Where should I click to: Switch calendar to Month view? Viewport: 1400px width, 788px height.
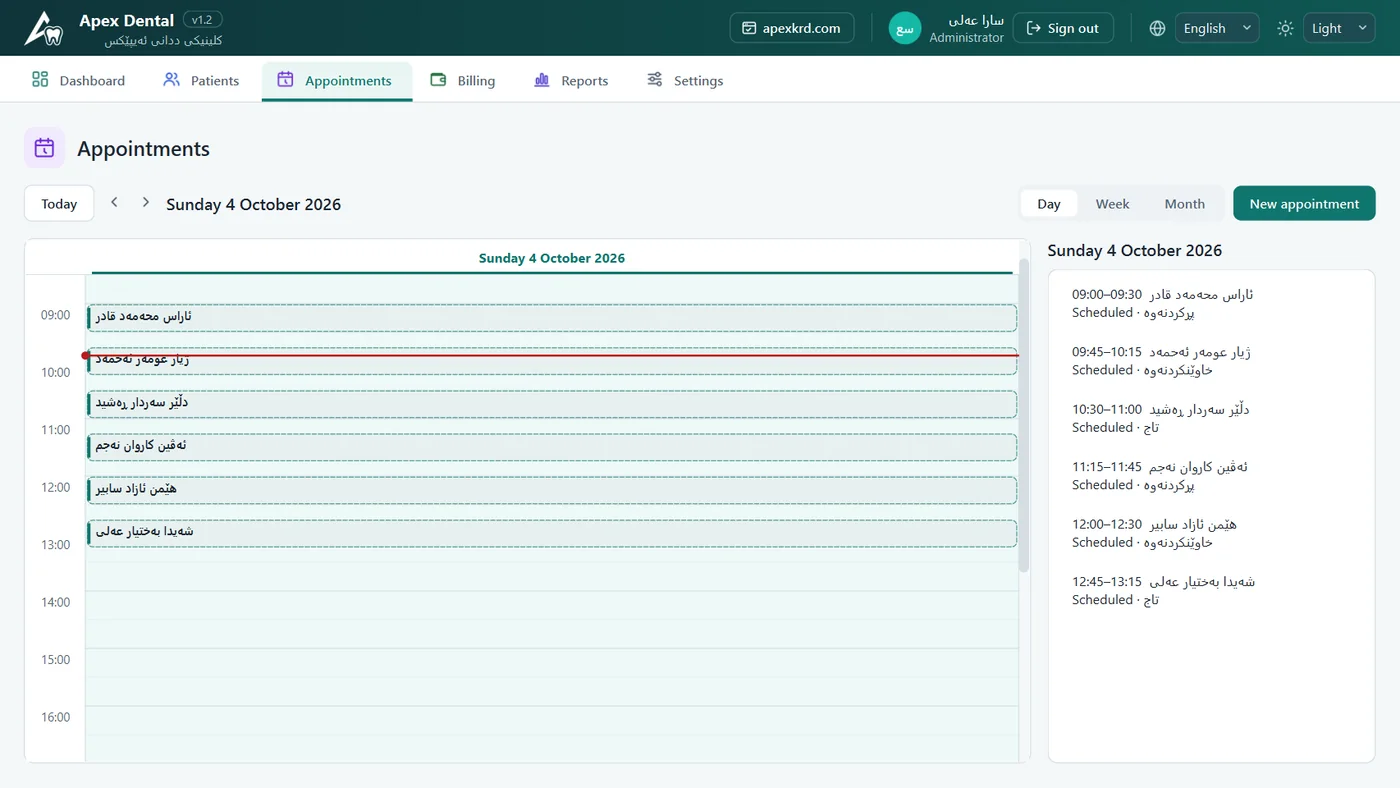pyautogui.click(x=1185, y=204)
